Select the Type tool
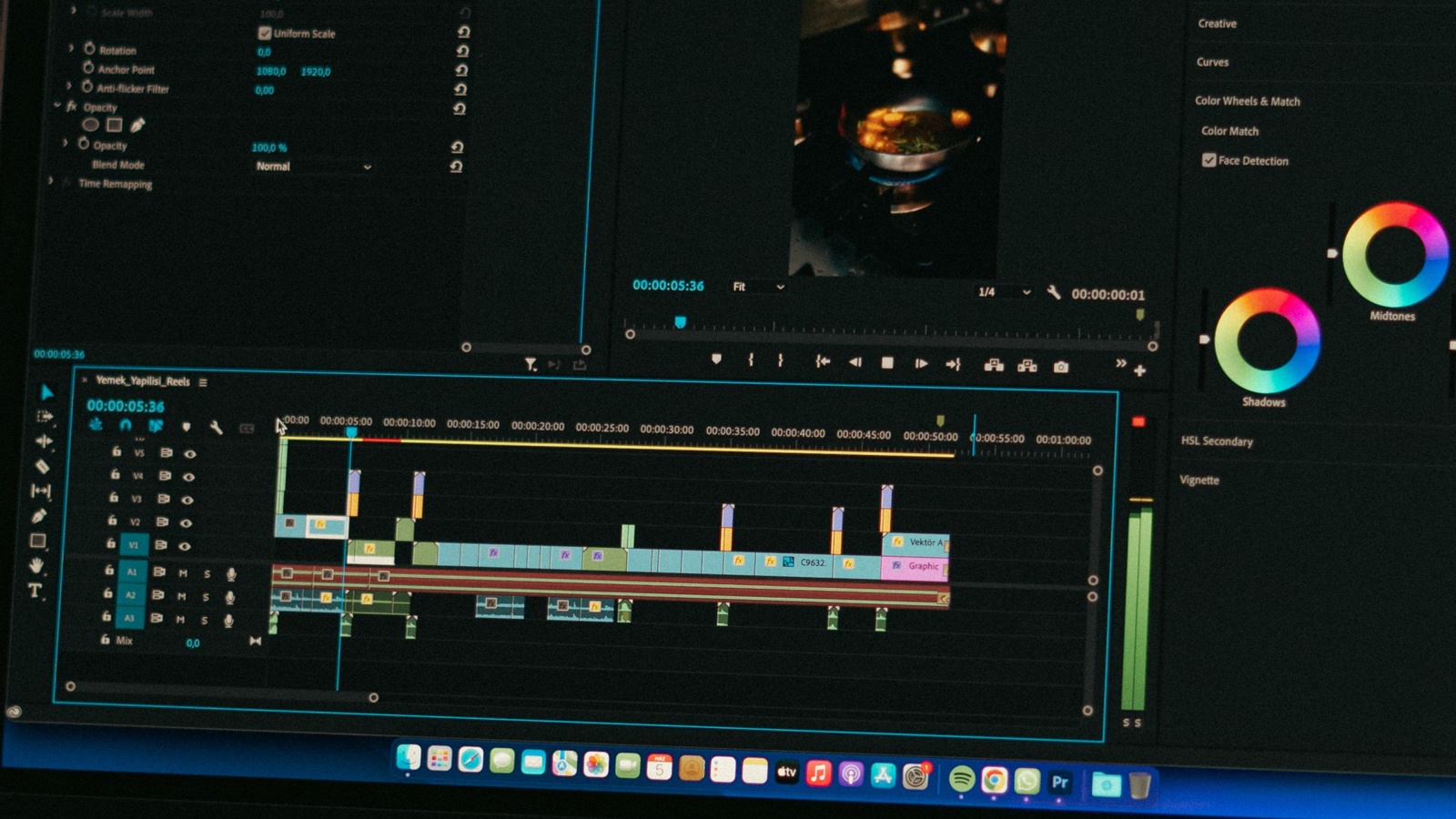Viewport: 1456px width, 819px height. pos(35,591)
